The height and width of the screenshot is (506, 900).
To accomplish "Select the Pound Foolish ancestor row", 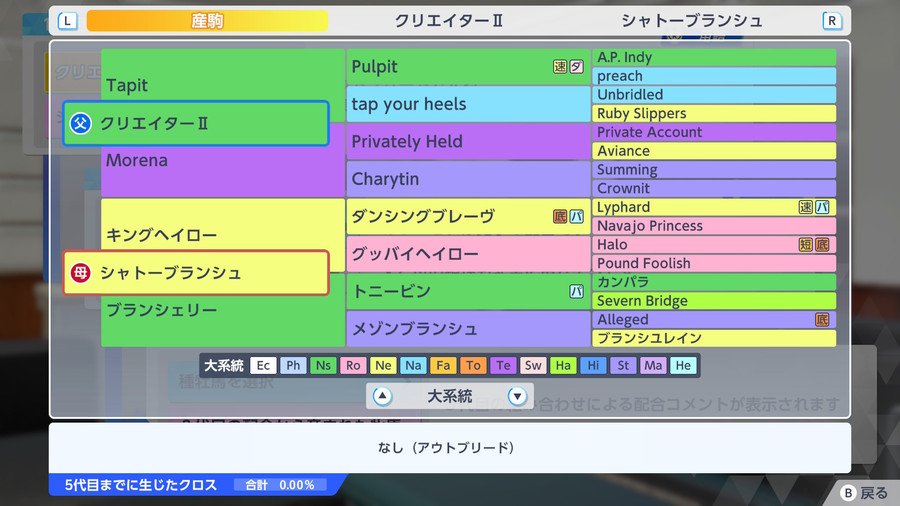I will coord(714,263).
